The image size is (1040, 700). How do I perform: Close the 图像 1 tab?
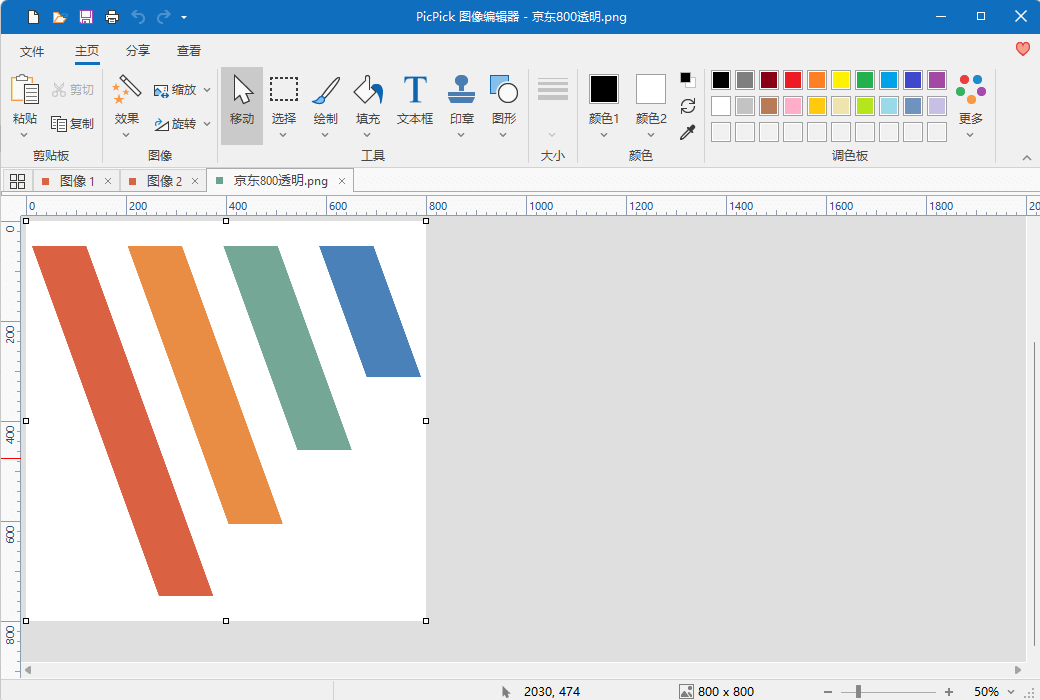[x=108, y=181]
